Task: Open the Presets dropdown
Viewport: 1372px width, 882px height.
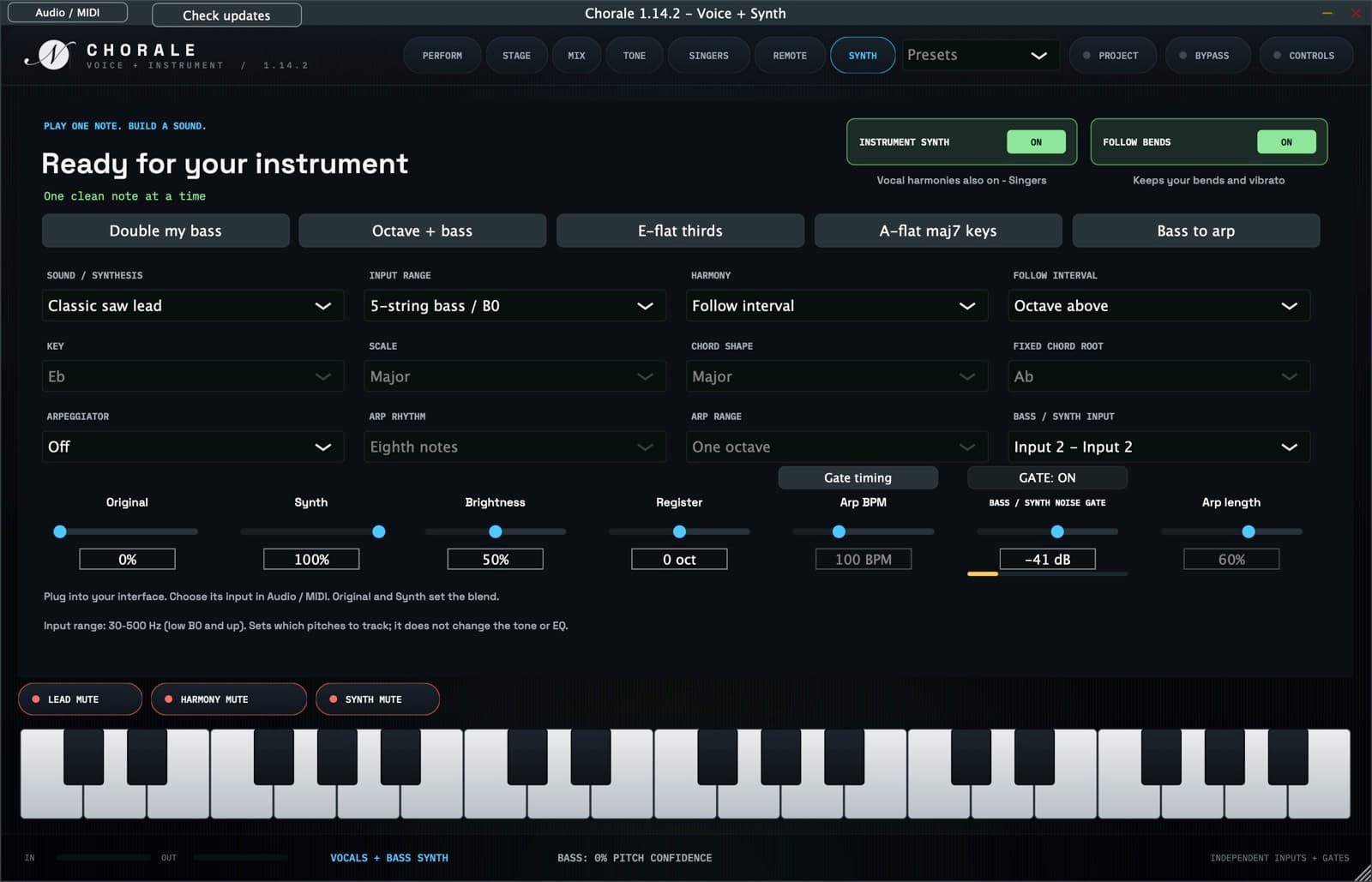Action: [980, 55]
